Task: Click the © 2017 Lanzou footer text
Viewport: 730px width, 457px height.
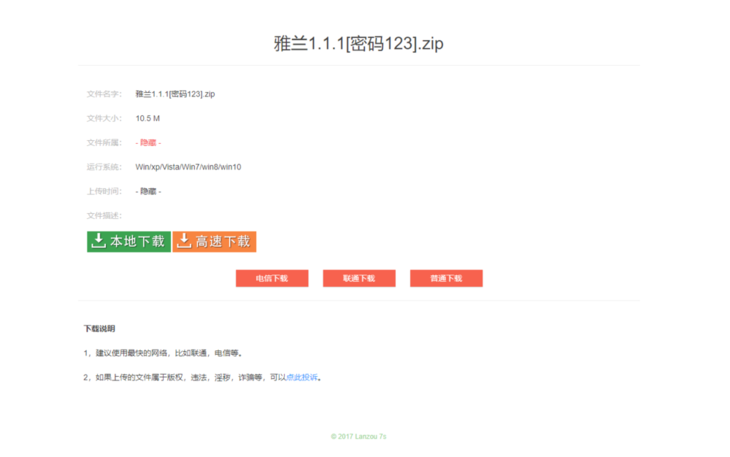Action: point(358,437)
